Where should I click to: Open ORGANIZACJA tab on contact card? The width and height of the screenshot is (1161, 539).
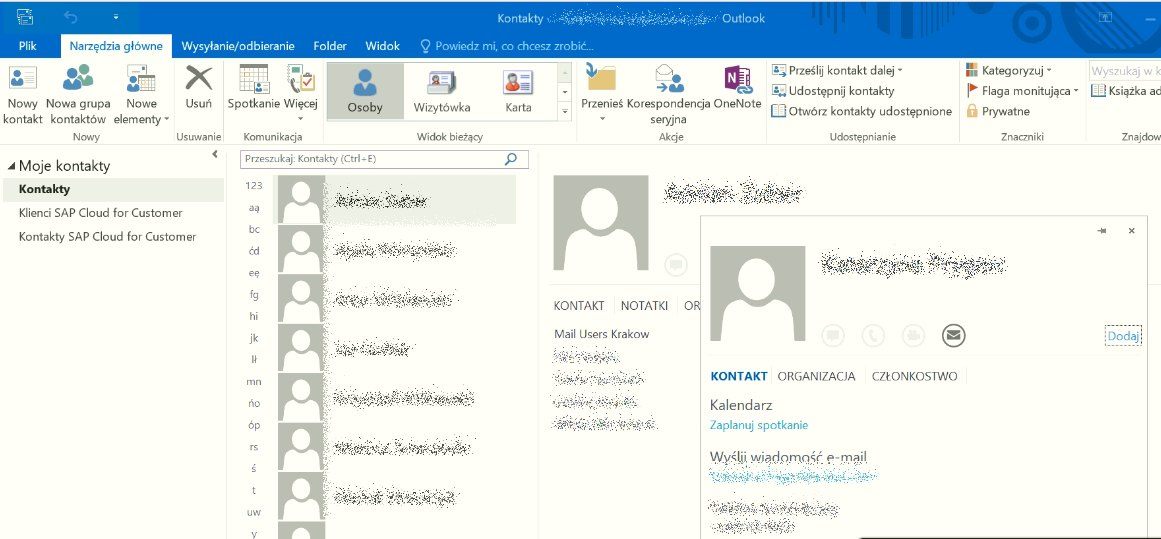pyautogui.click(x=816, y=376)
